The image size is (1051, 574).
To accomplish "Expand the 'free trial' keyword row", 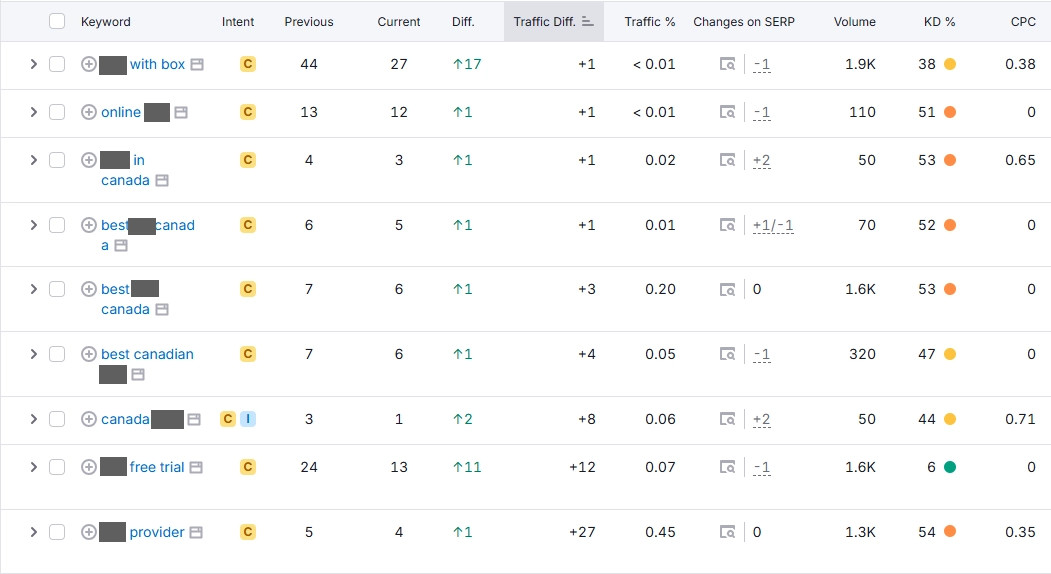I will [34, 467].
